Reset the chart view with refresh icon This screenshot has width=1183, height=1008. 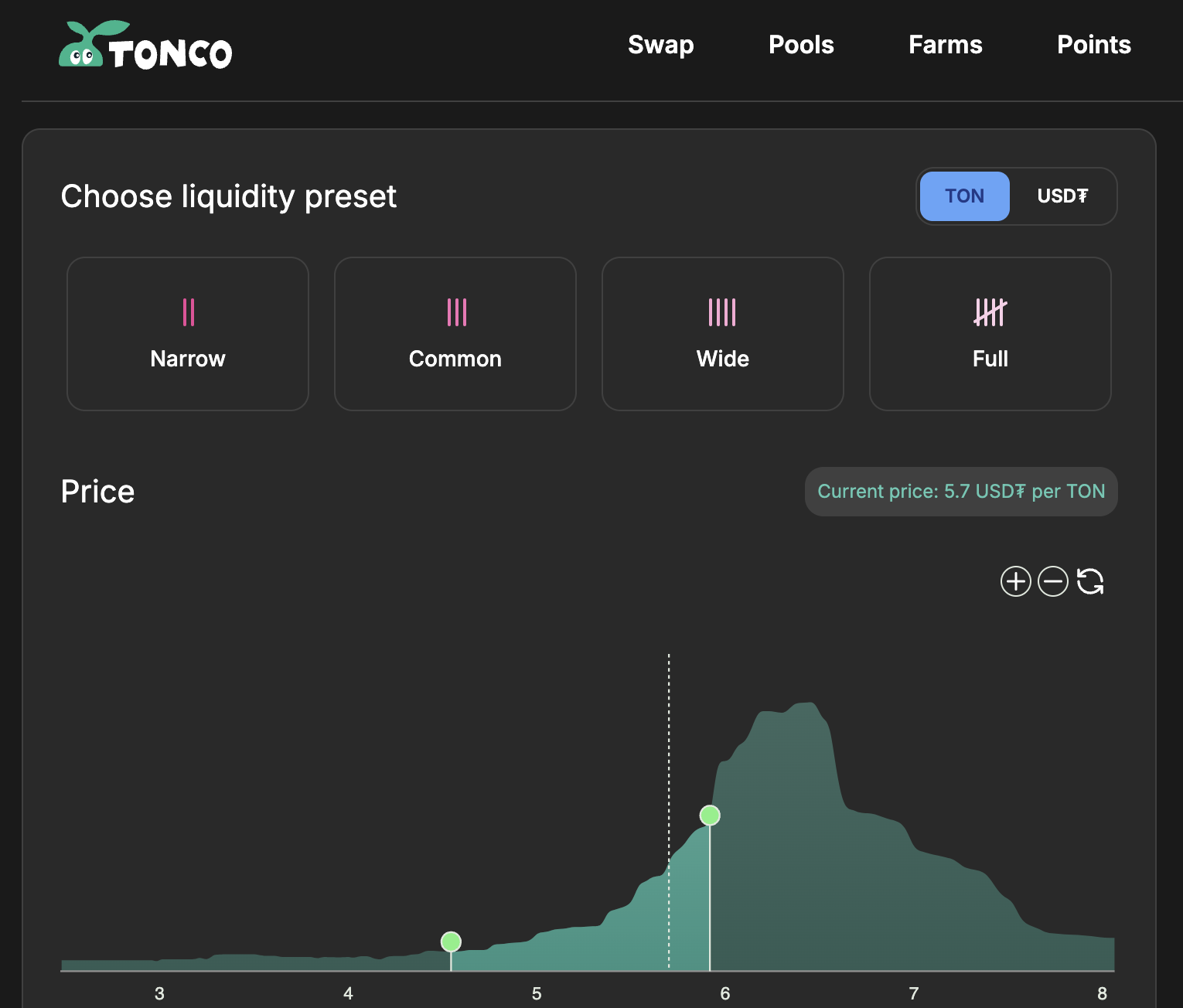click(1090, 581)
